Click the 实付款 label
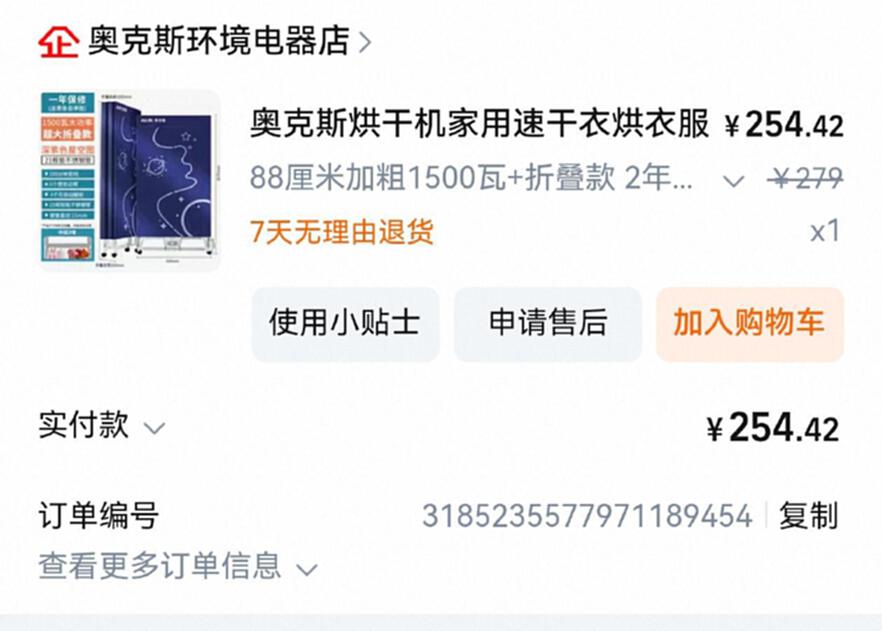The width and height of the screenshot is (882, 631). point(84,425)
